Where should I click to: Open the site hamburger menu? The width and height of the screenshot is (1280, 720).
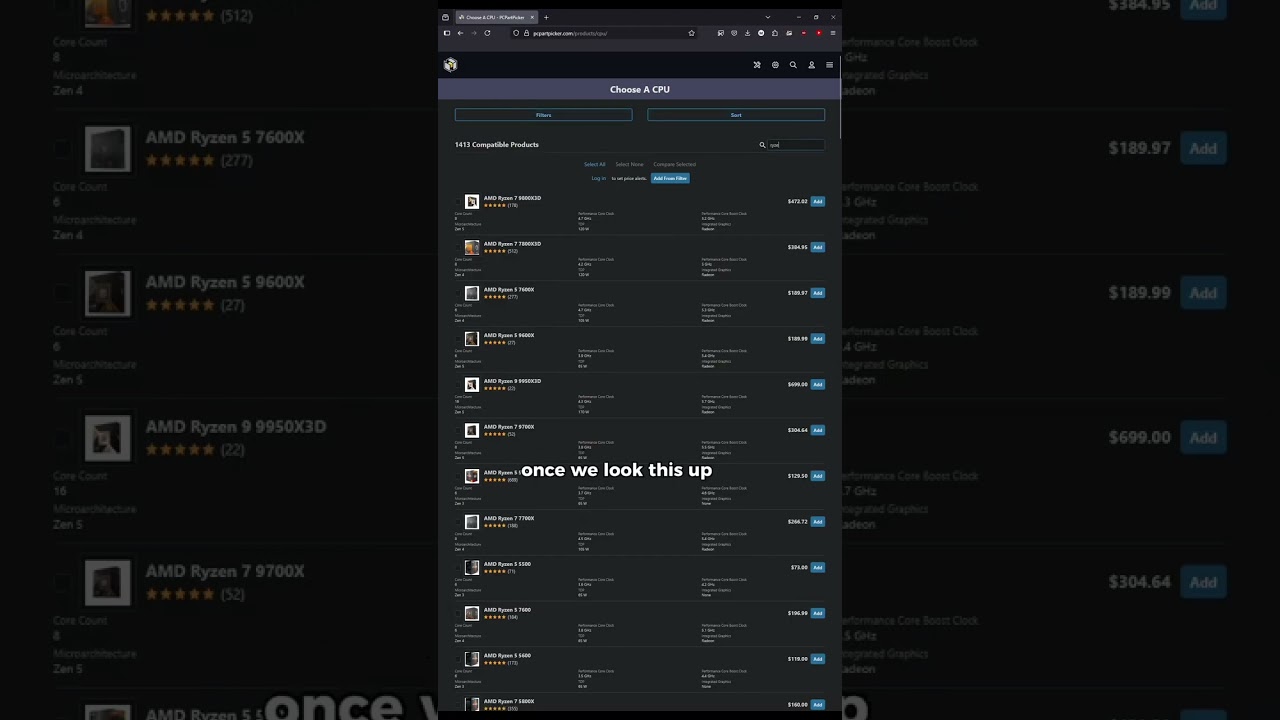tap(829, 65)
